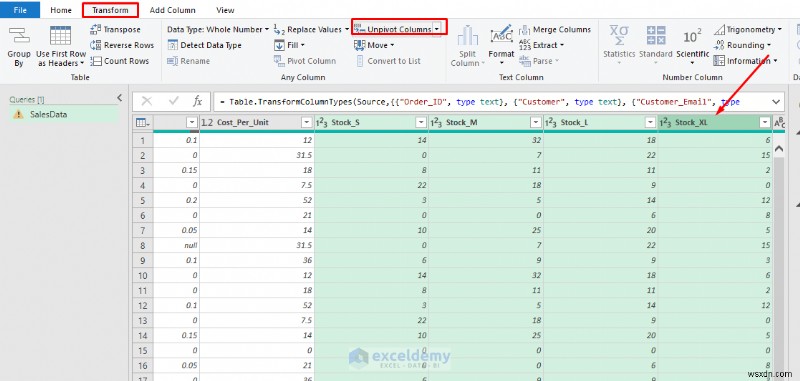Select the Cost_Per_Unit column header

tap(257, 122)
